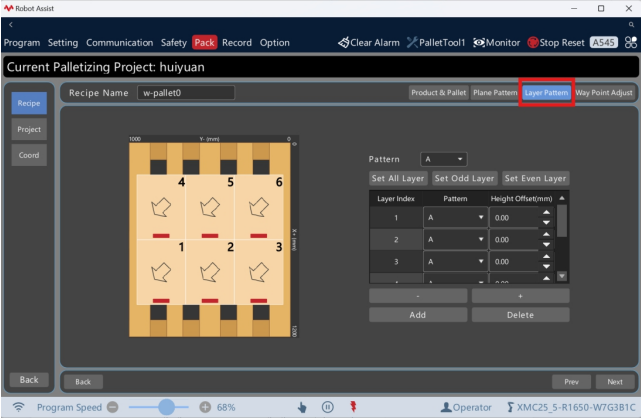Click the Program Speed slider handle
Screen dimensions: 641x418
coord(166,407)
